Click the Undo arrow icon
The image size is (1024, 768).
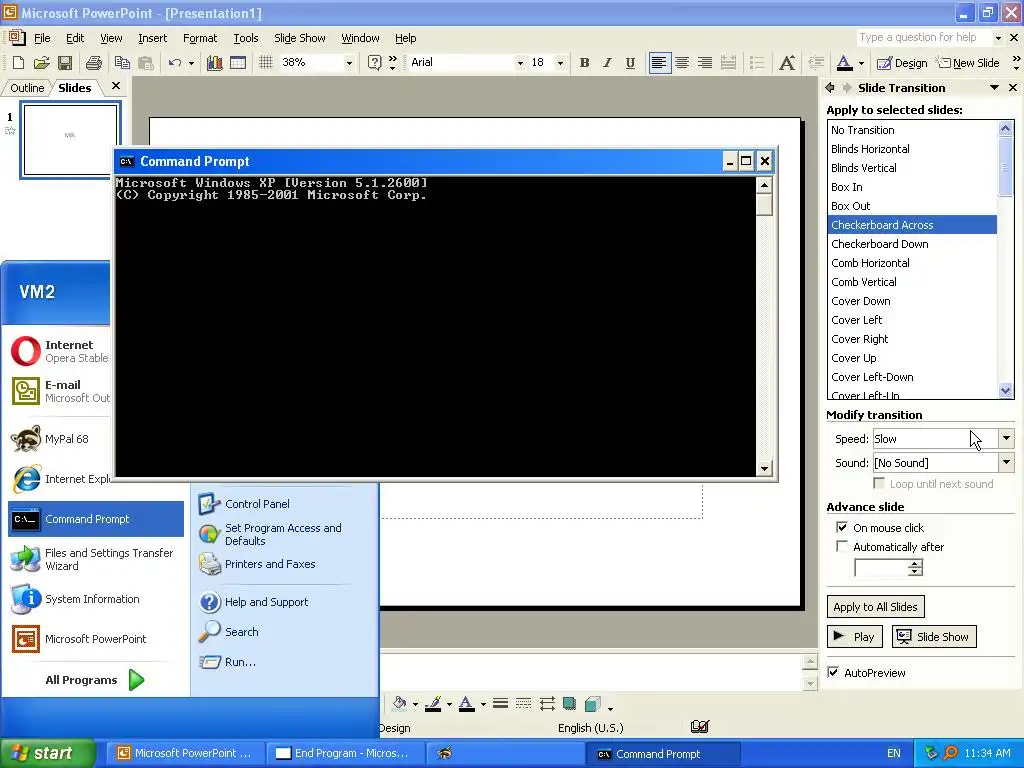(x=174, y=63)
